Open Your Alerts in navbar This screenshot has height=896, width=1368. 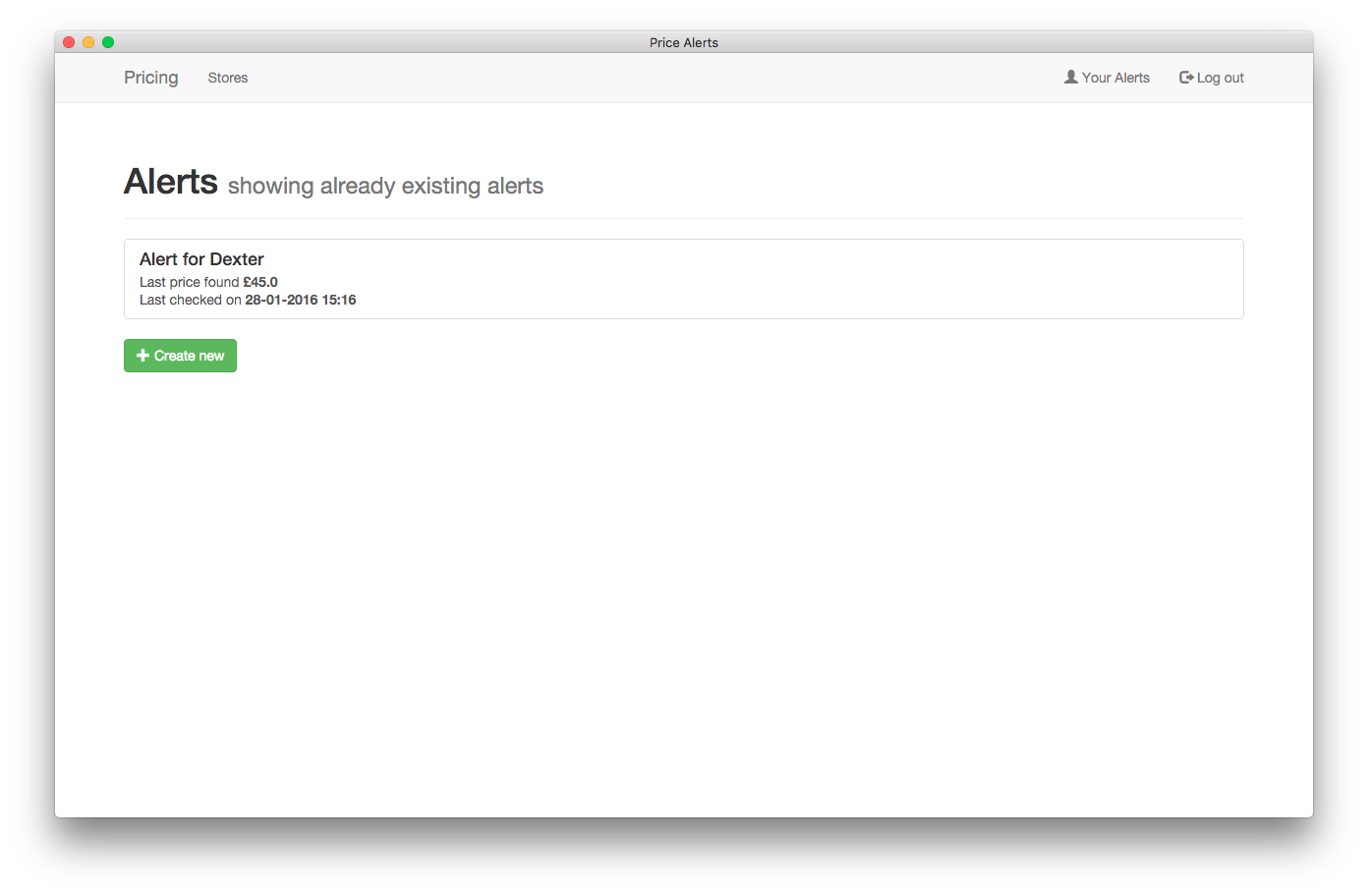(x=1107, y=78)
